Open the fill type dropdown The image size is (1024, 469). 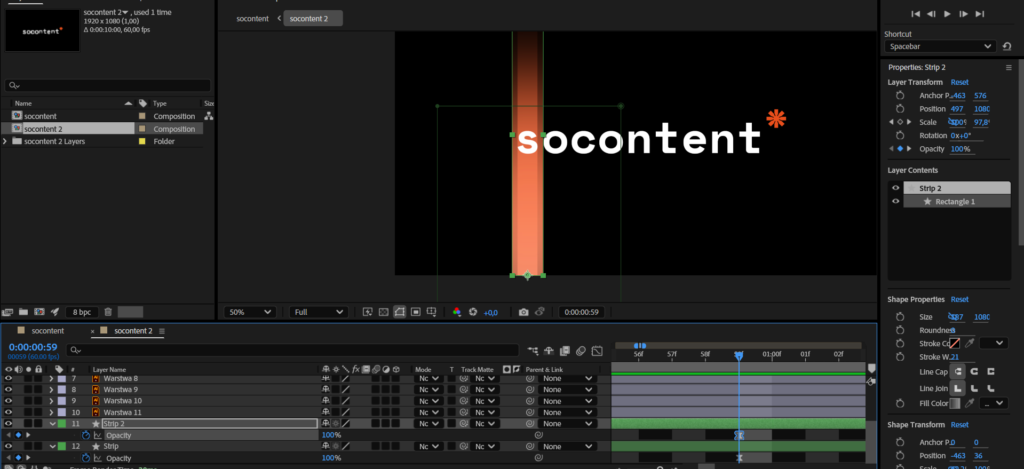pyautogui.click(x=993, y=403)
